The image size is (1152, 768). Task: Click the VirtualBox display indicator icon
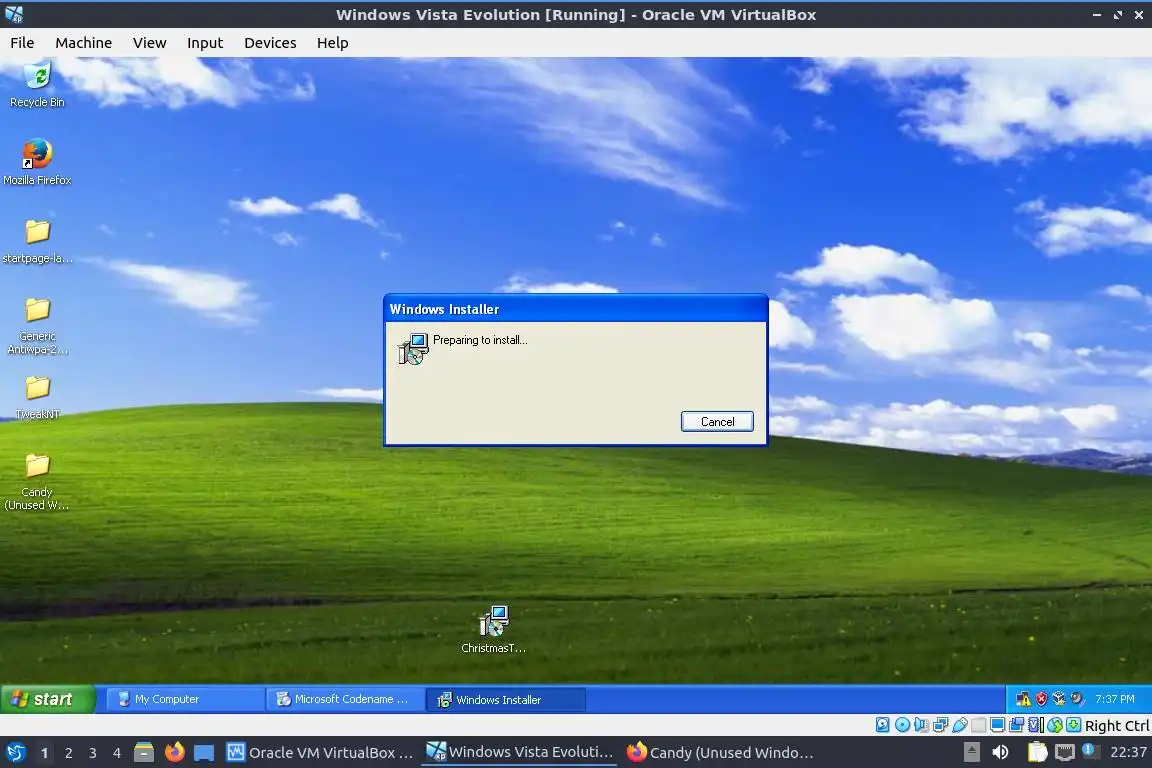click(x=998, y=725)
